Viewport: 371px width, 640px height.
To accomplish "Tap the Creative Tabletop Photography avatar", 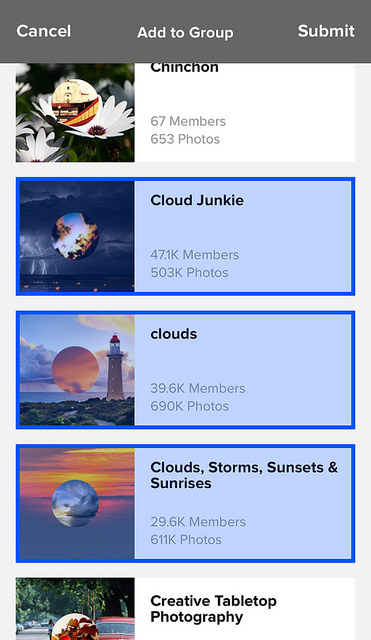I will point(76,628).
